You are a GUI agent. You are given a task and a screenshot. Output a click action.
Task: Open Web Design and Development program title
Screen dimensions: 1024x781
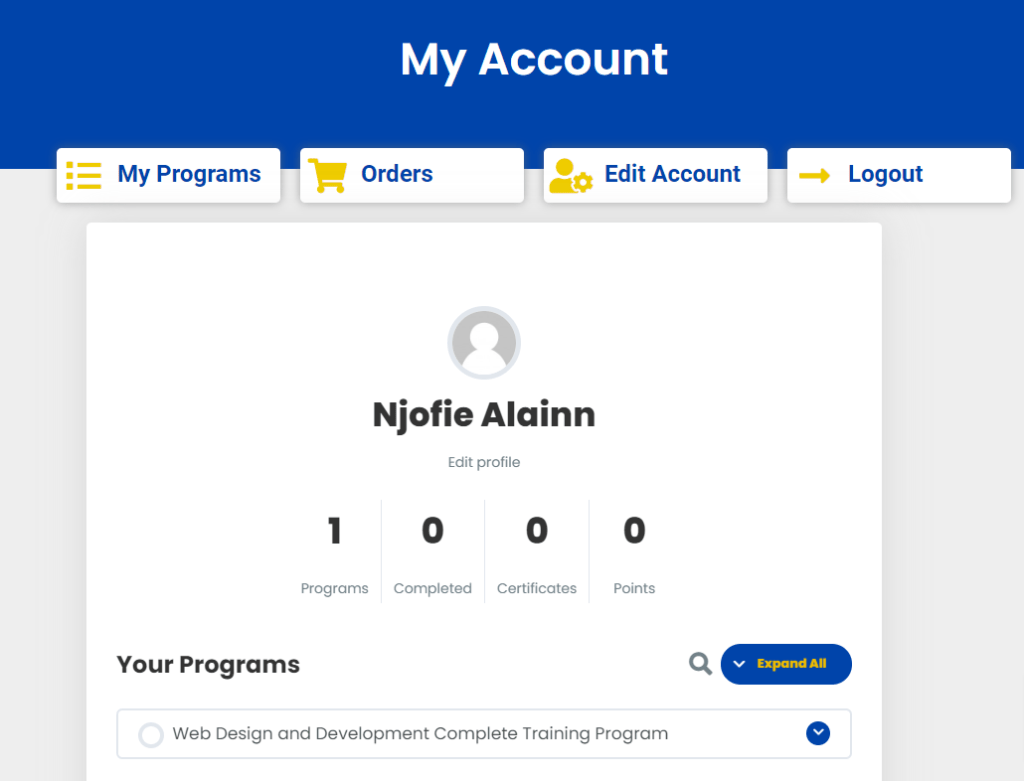pyautogui.click(x=420, y=734)
